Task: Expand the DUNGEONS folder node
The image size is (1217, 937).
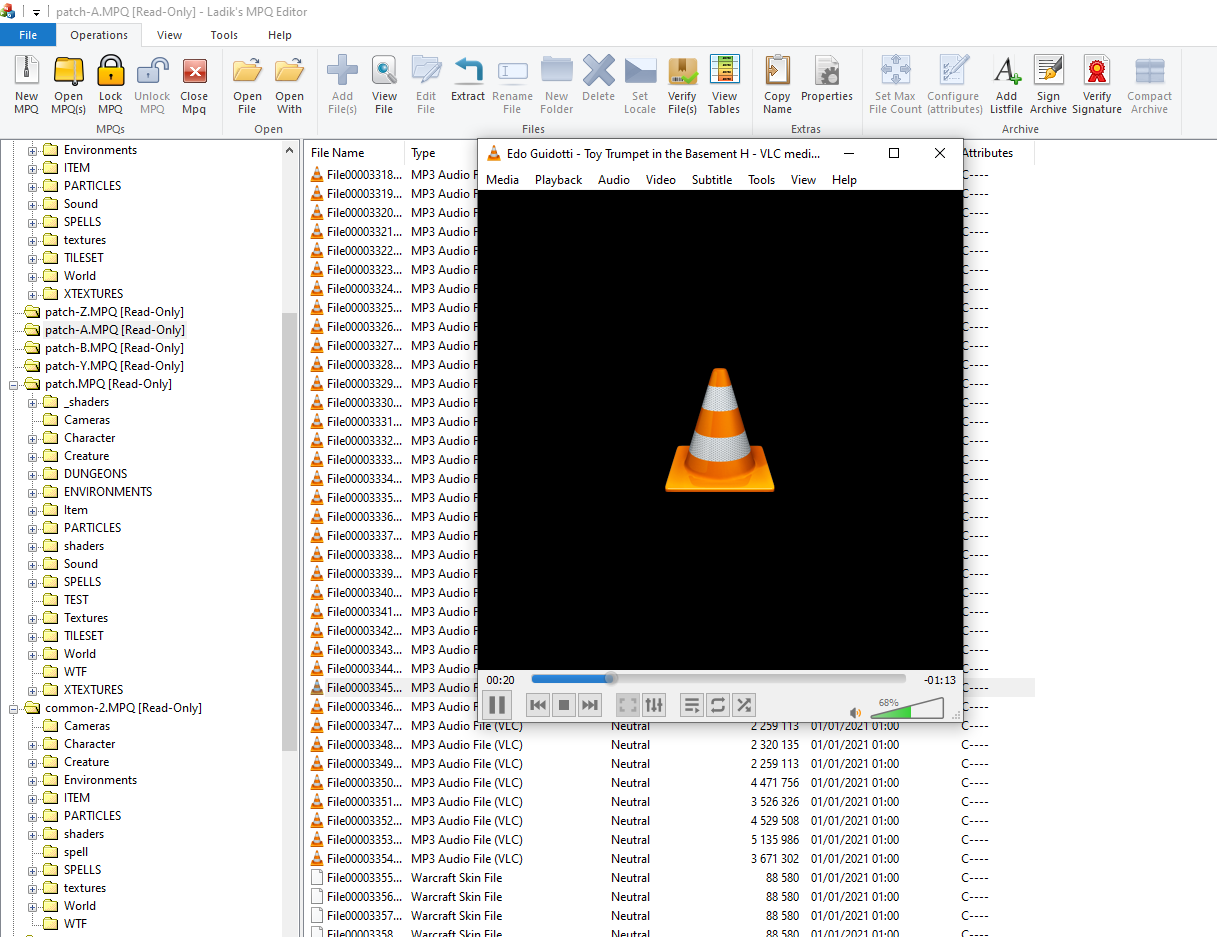Action: pos(33,474)
